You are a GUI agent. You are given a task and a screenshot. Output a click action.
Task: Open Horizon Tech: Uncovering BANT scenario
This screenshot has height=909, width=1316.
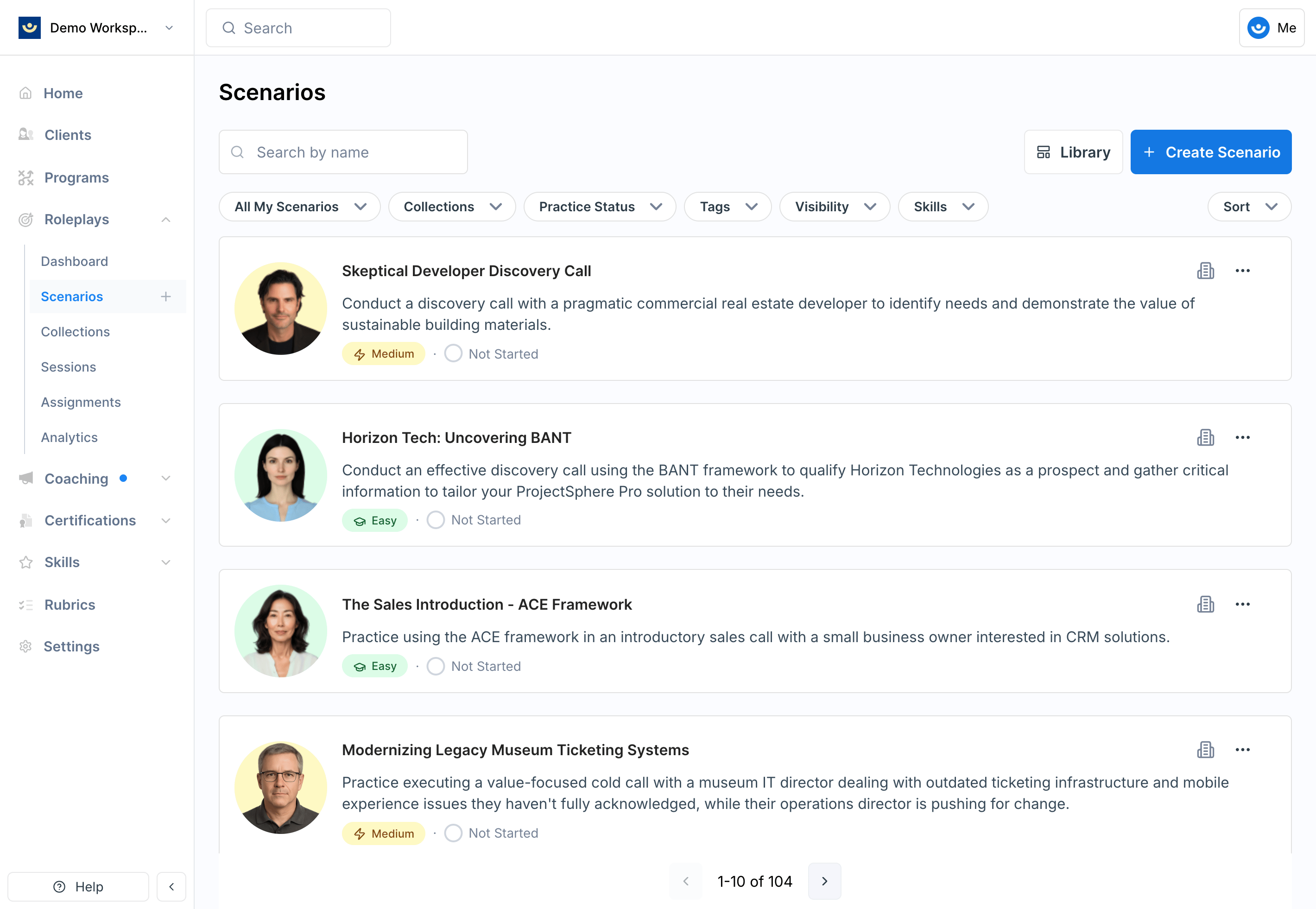pyautogui.click(x=456, y=437)
